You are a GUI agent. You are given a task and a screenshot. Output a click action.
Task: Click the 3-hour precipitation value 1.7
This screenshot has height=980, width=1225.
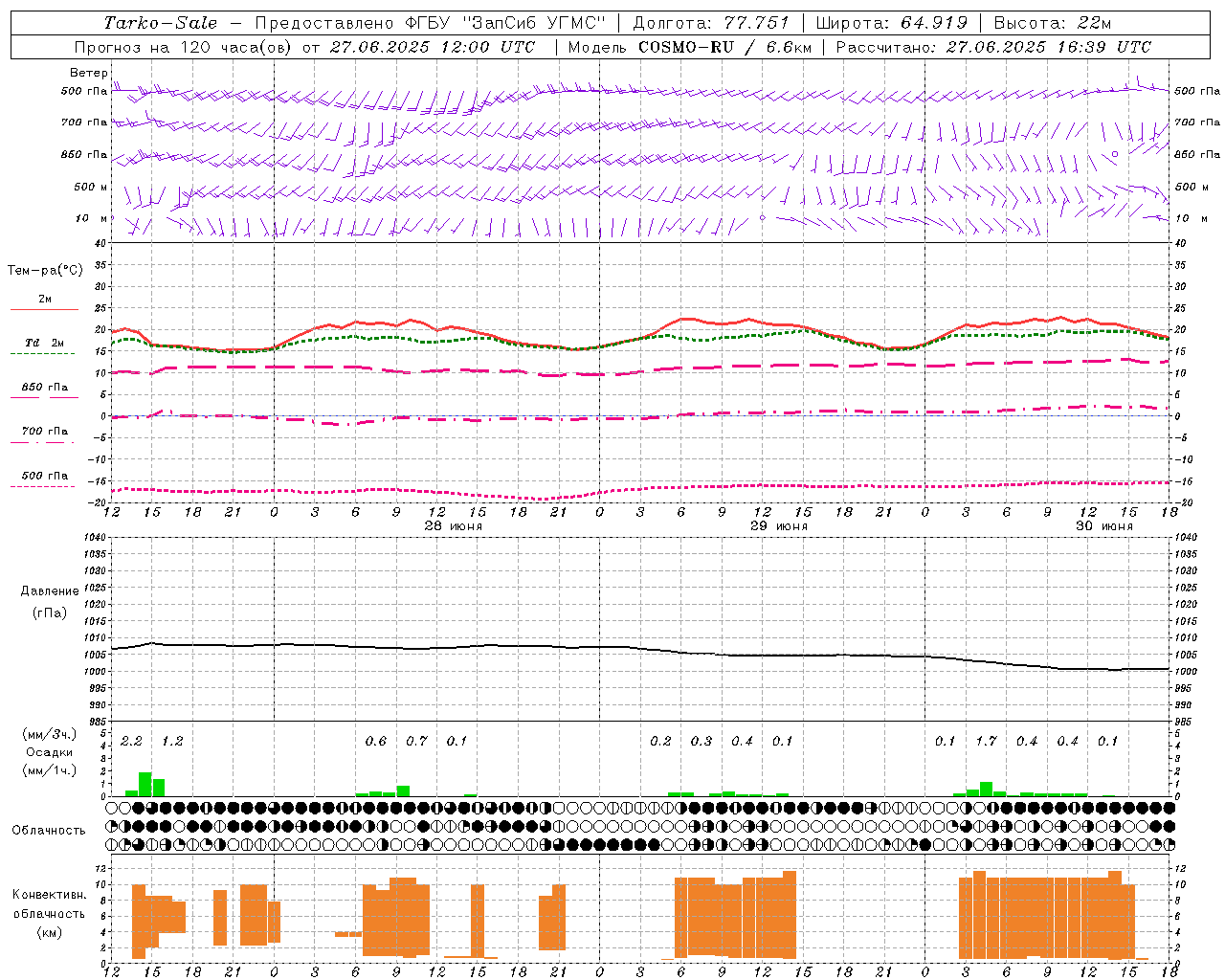(986, 742)
